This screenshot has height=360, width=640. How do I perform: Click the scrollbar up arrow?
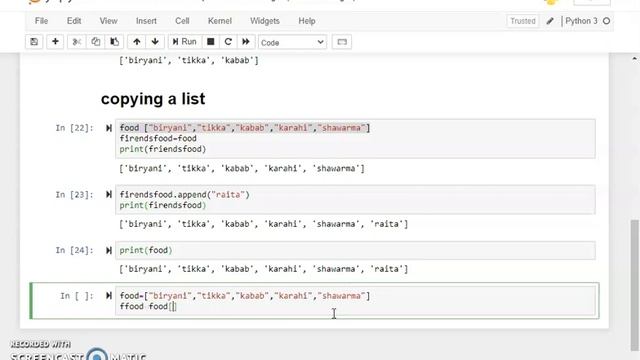[634, 59]
